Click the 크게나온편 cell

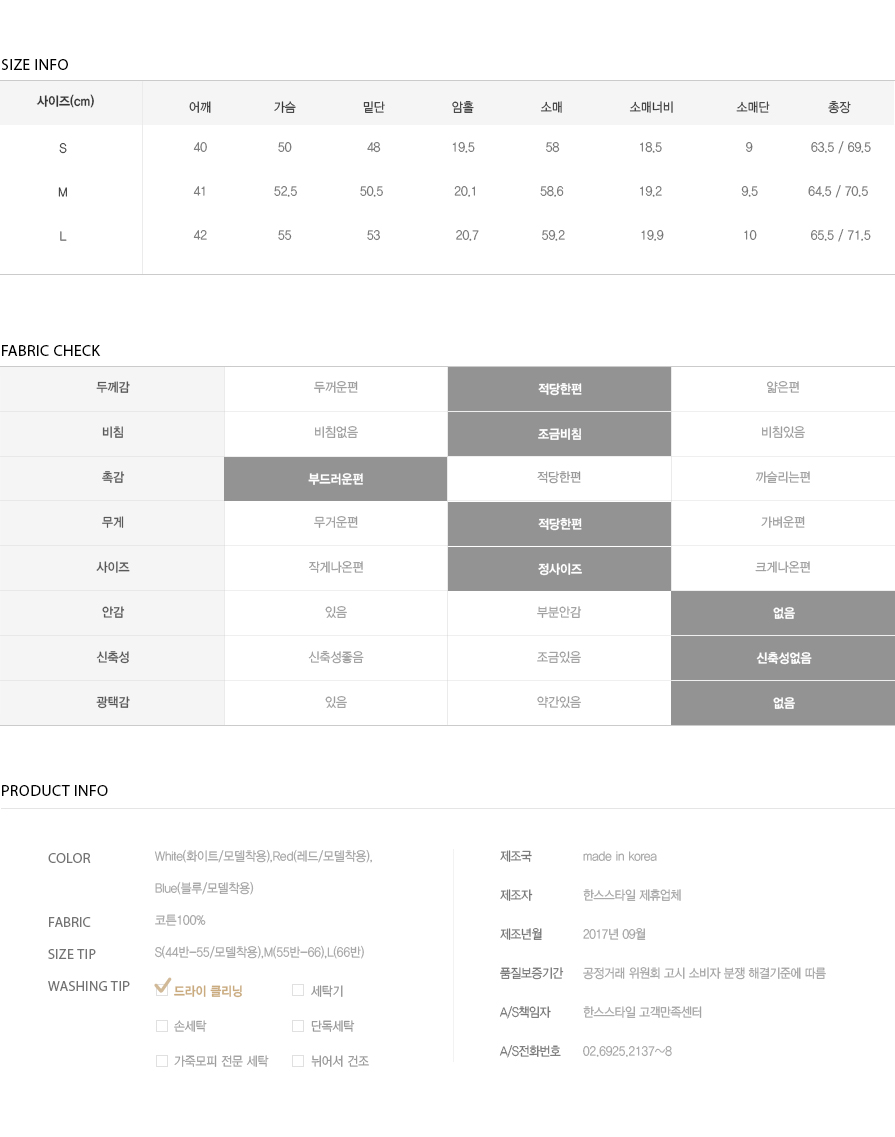click(x=783, y=568)
